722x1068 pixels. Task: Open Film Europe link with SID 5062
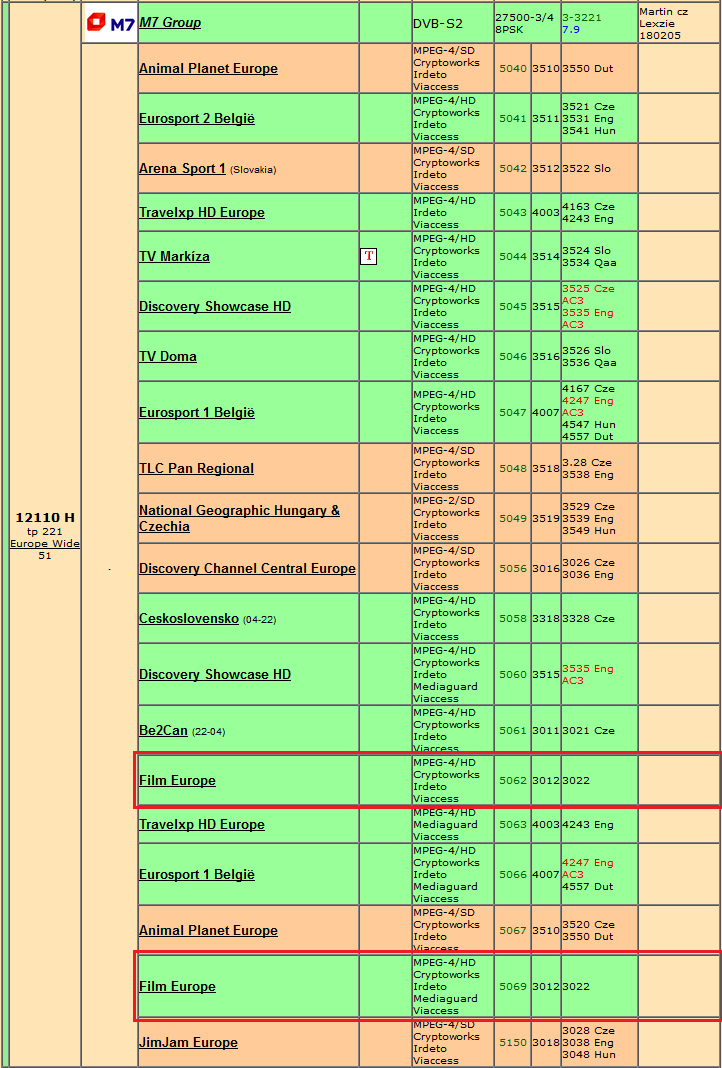[x=177, y=781]
